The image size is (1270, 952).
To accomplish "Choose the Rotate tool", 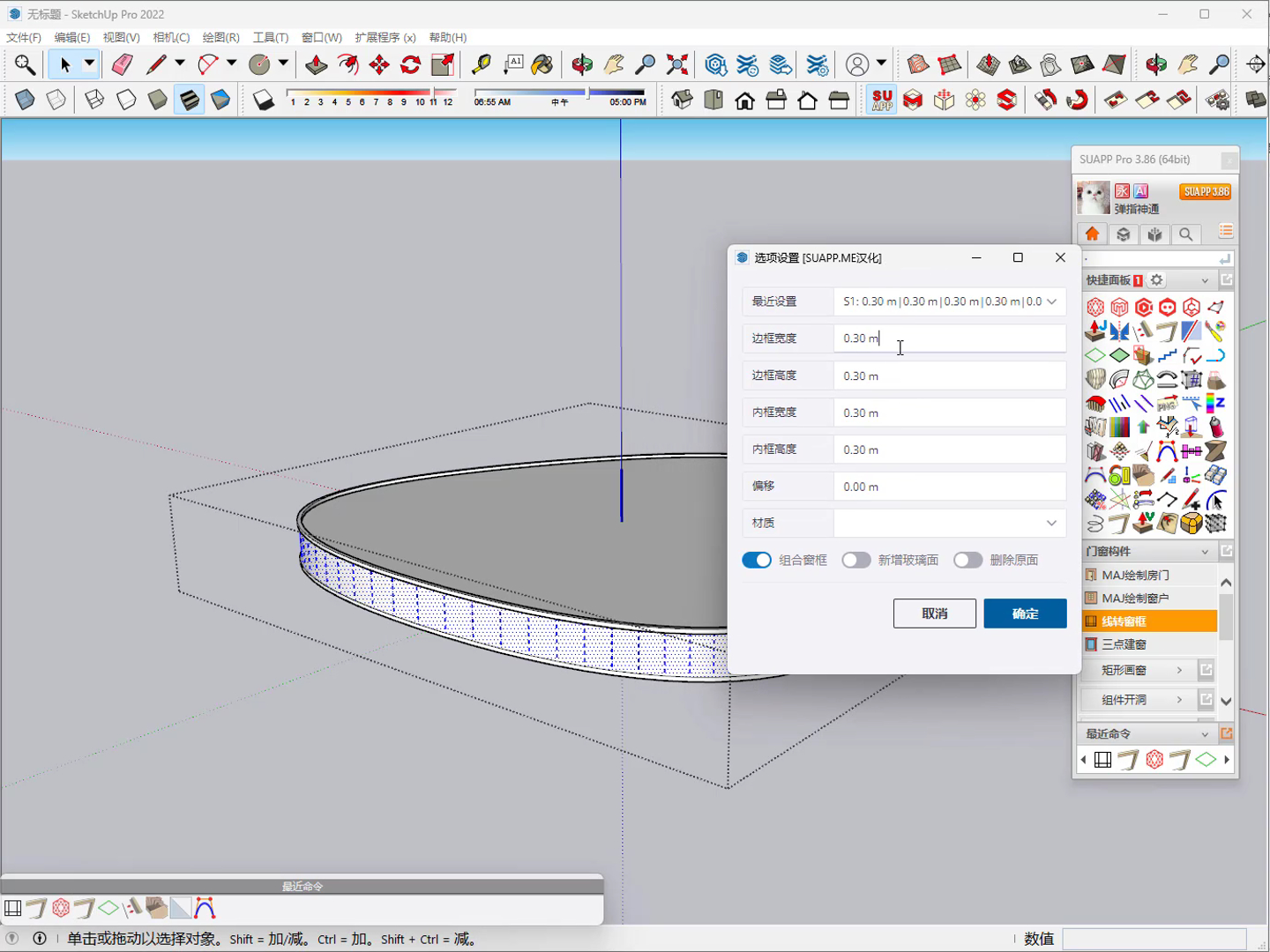I will (x=411, y=64).
